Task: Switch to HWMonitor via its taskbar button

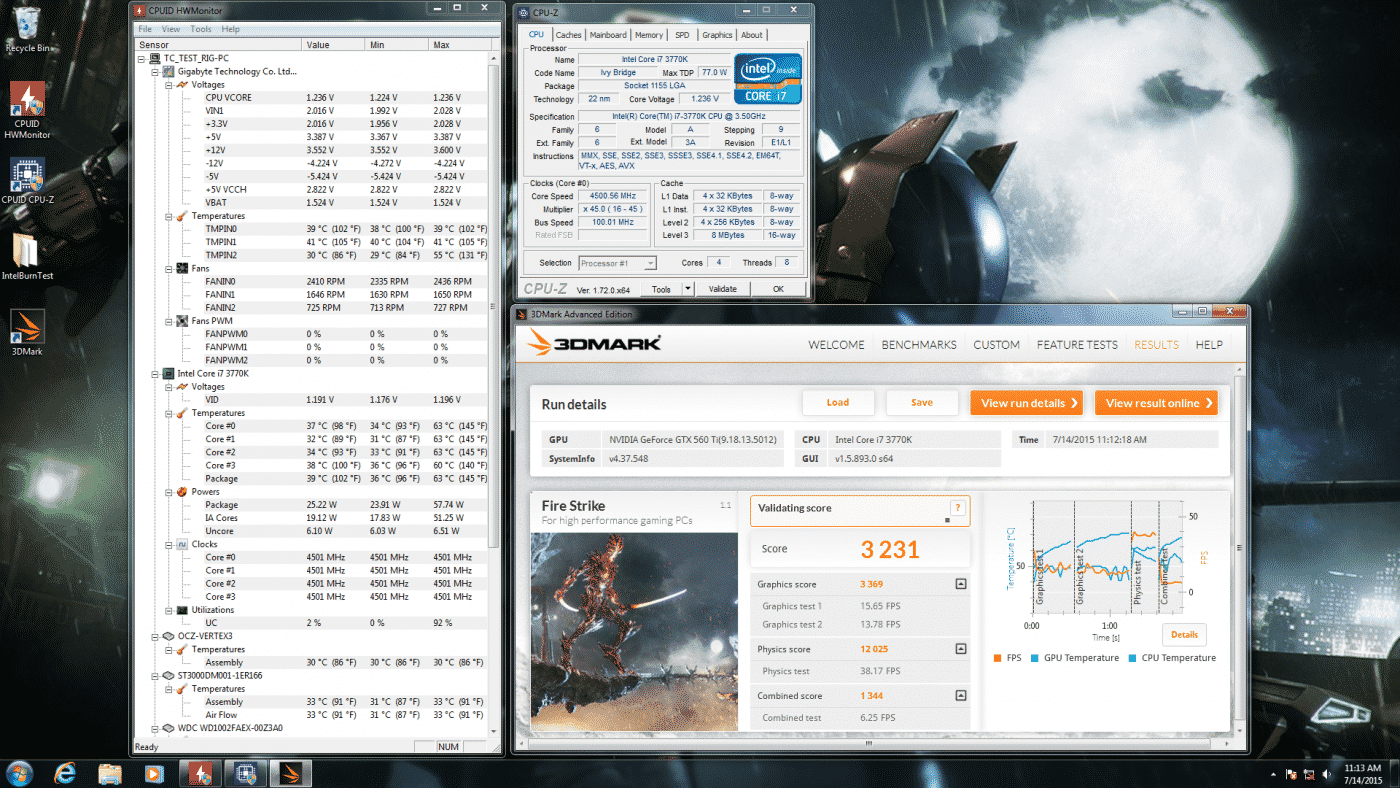Action: [x=199, y=773]
